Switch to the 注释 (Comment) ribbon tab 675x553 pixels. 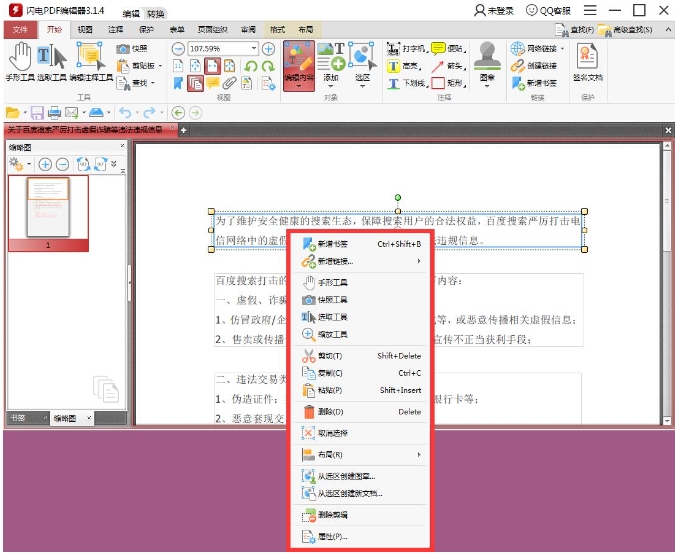115,30
